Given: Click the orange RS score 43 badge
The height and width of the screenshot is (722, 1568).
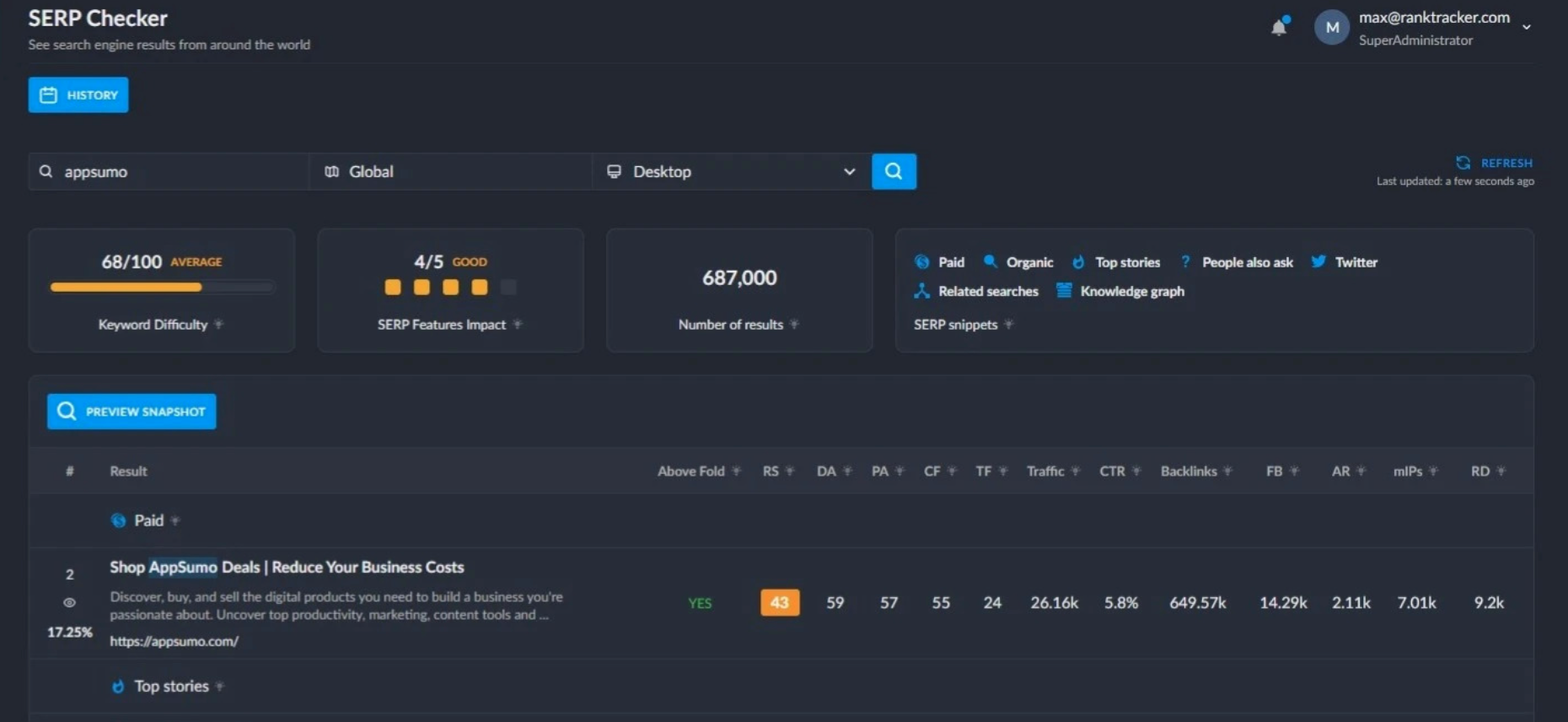Looking at the screenshot, I should click(780, 602).
